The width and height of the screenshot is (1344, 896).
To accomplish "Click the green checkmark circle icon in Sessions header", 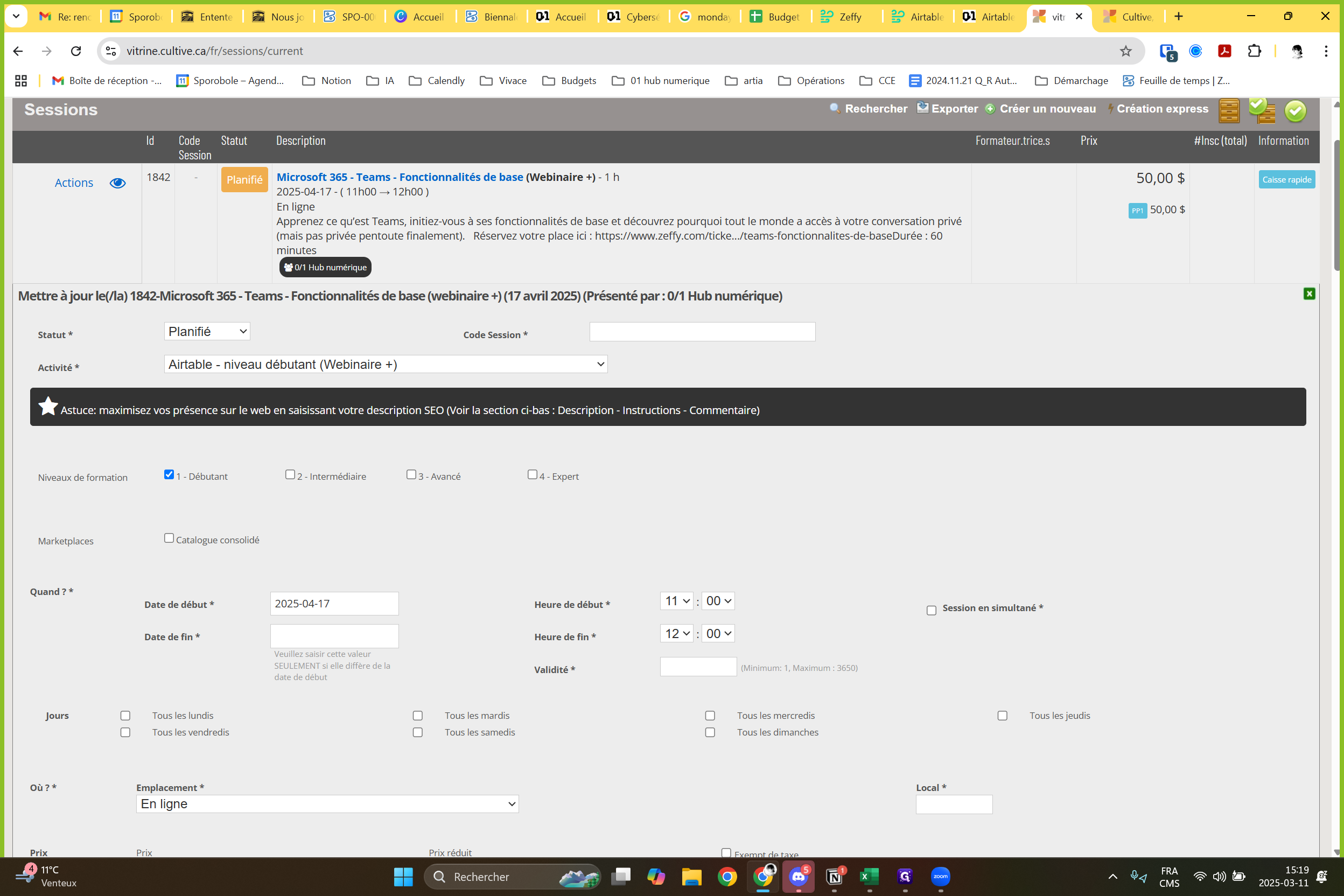I will pyautogui.click(x=1295, y=111).
